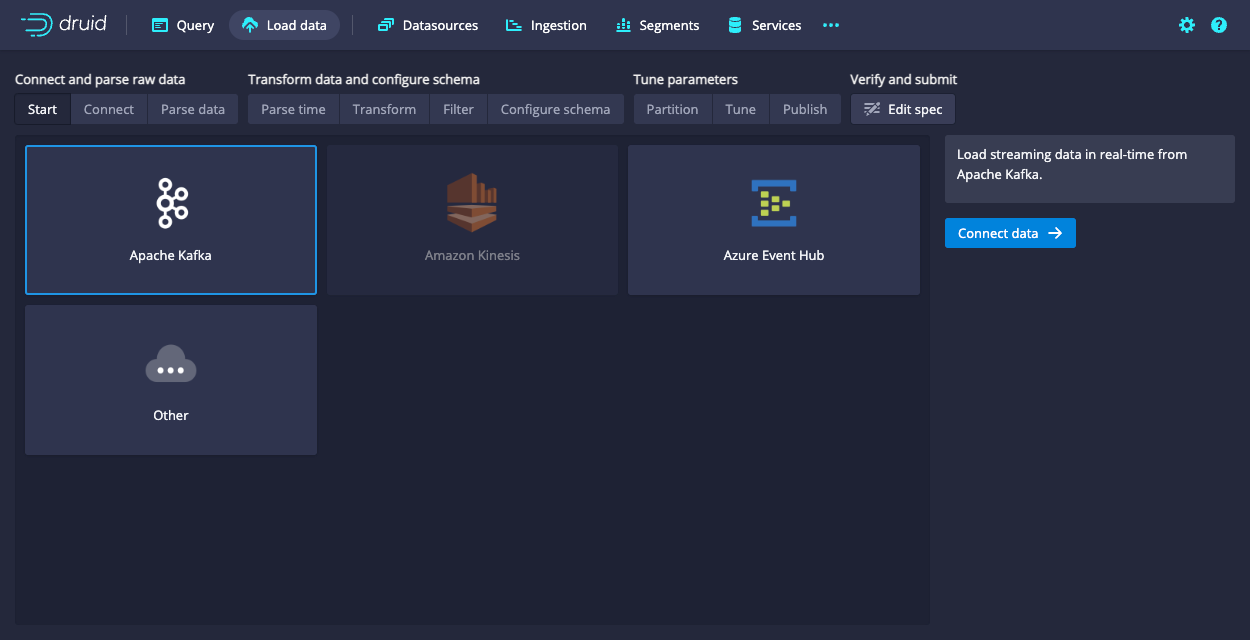Switch to the Load data tab
1250x640 pixels.
click(284, 25)
